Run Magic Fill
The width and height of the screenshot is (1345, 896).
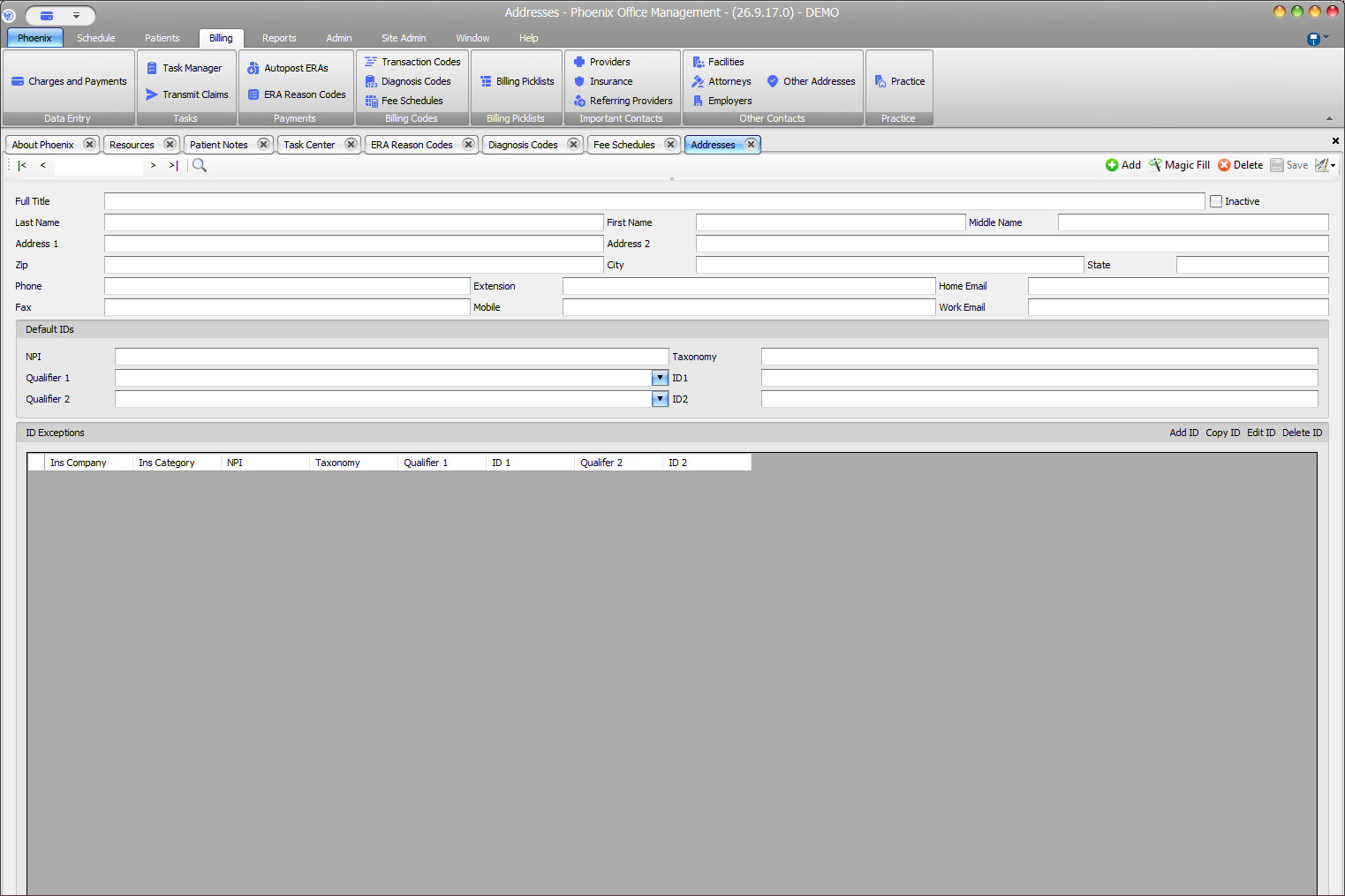tap(1179, 165)
